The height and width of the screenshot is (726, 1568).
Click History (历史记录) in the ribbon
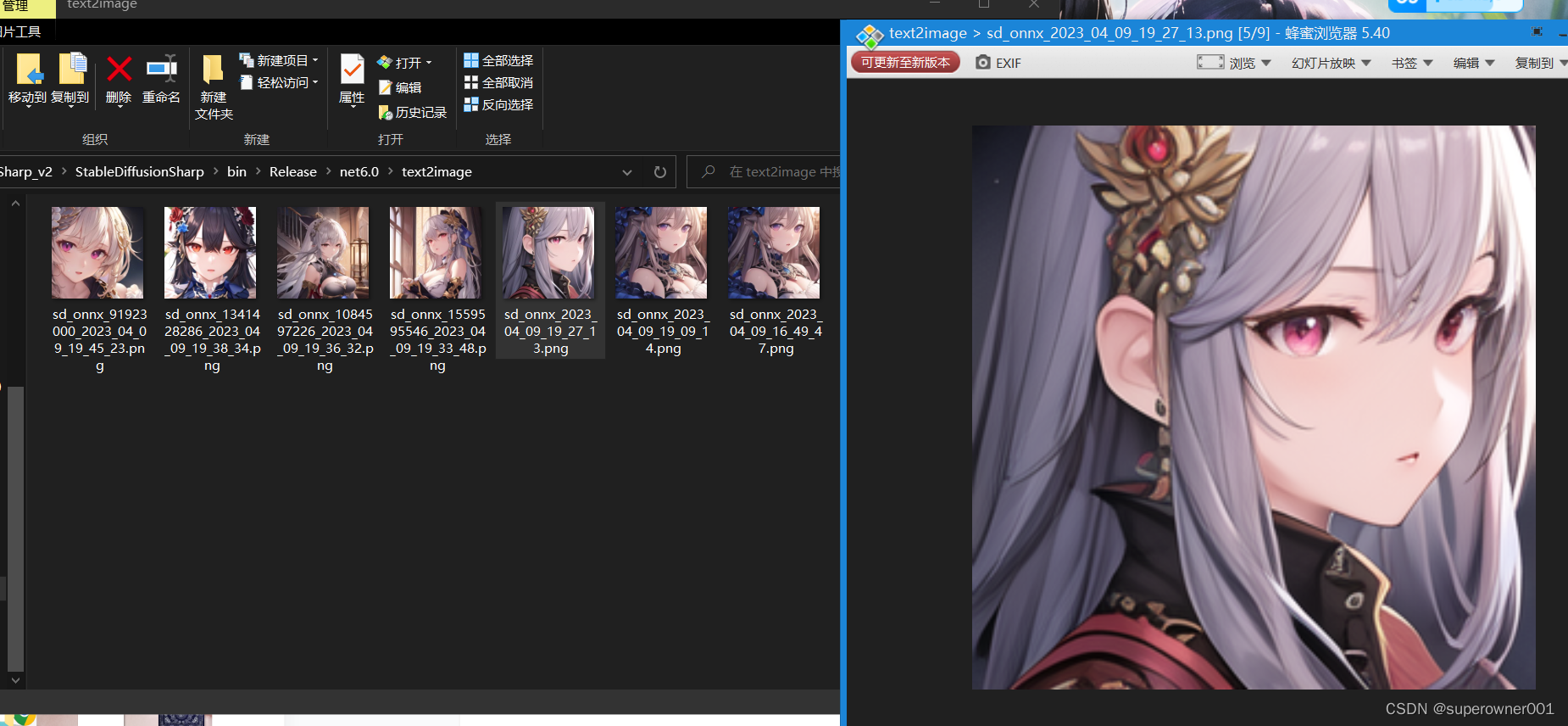[413, 112]
